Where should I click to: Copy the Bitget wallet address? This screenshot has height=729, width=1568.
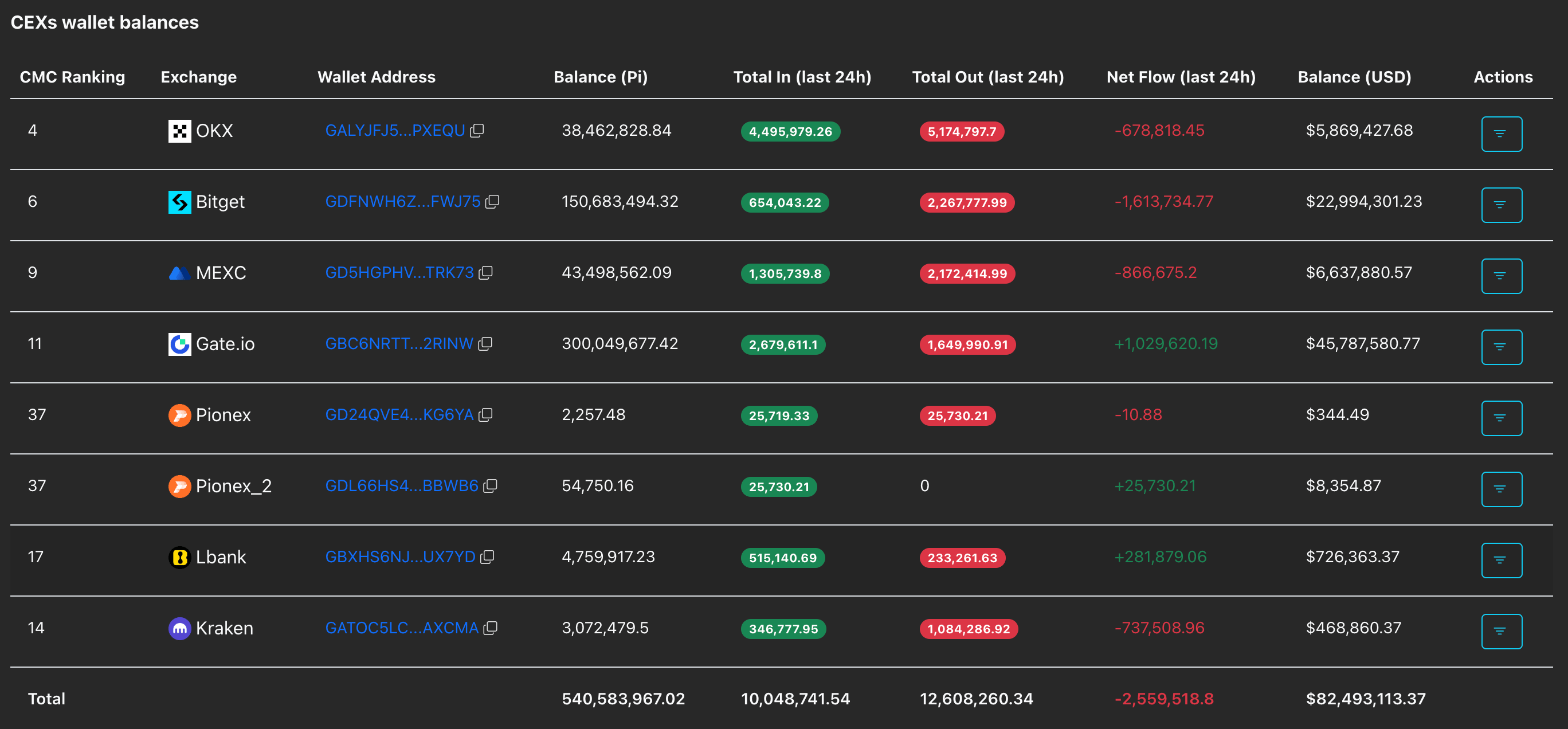(492, 201)
